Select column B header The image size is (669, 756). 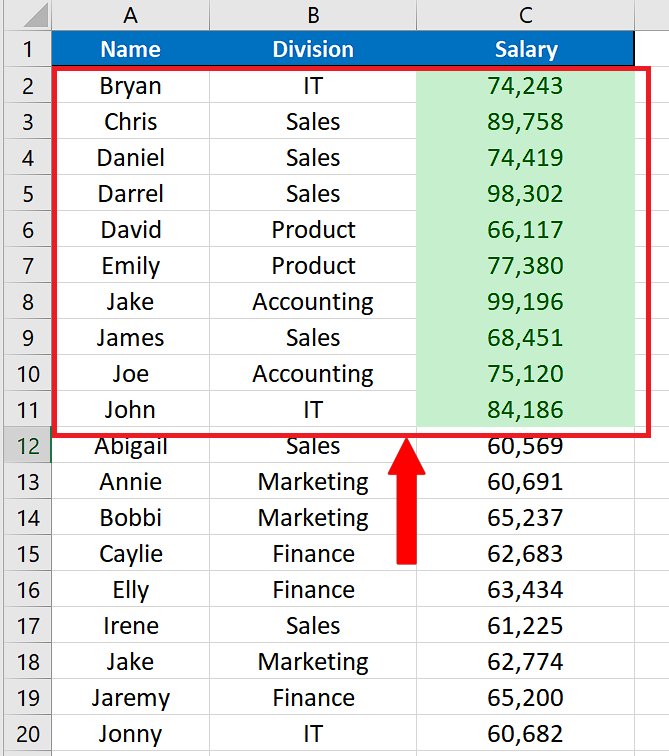tap(313, 15)
